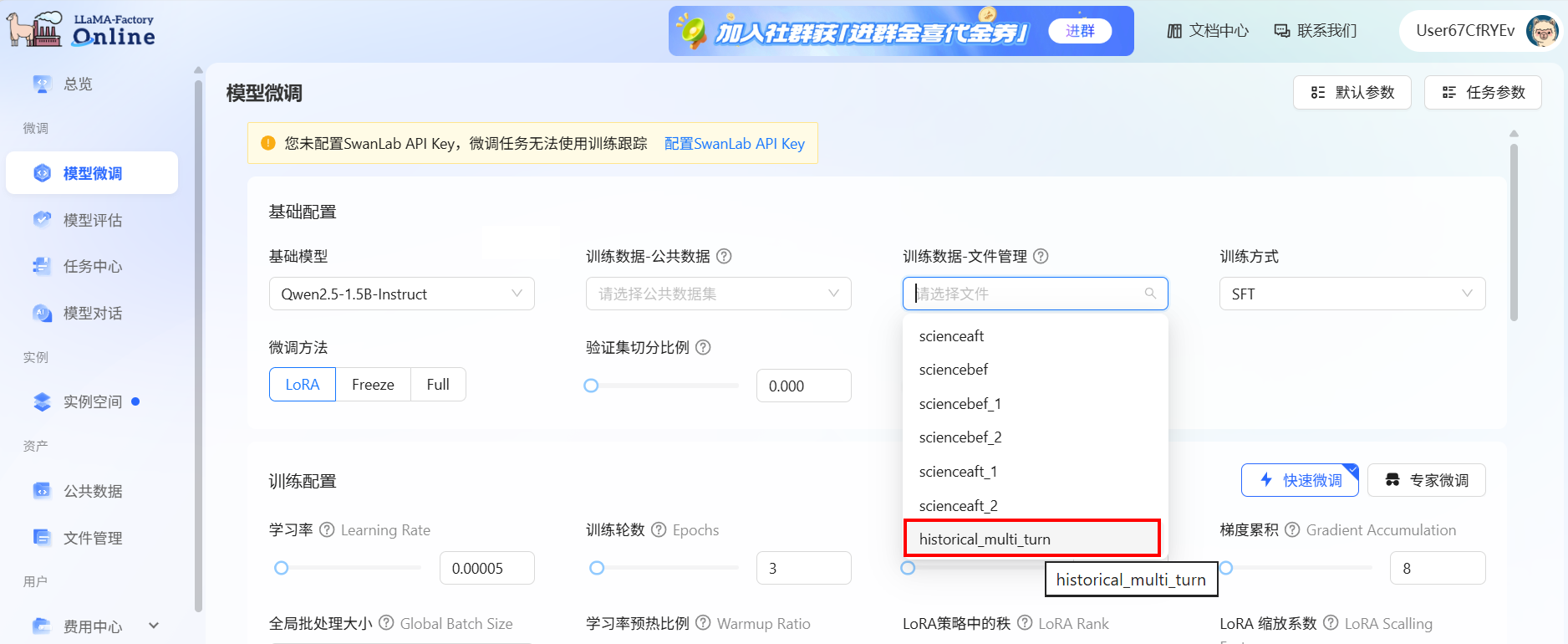Click the 配置SwanLab API Key link

tap(734, 144)
